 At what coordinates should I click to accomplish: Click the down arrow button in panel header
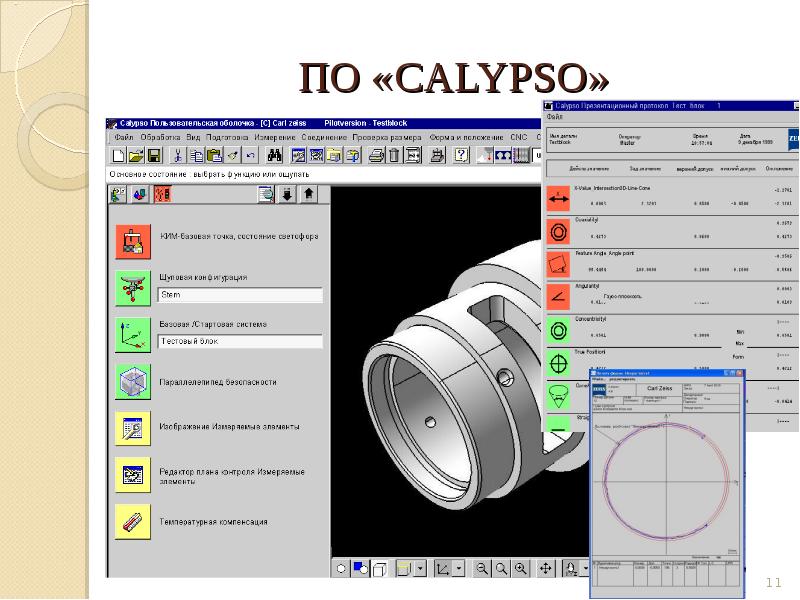point(287,194)
